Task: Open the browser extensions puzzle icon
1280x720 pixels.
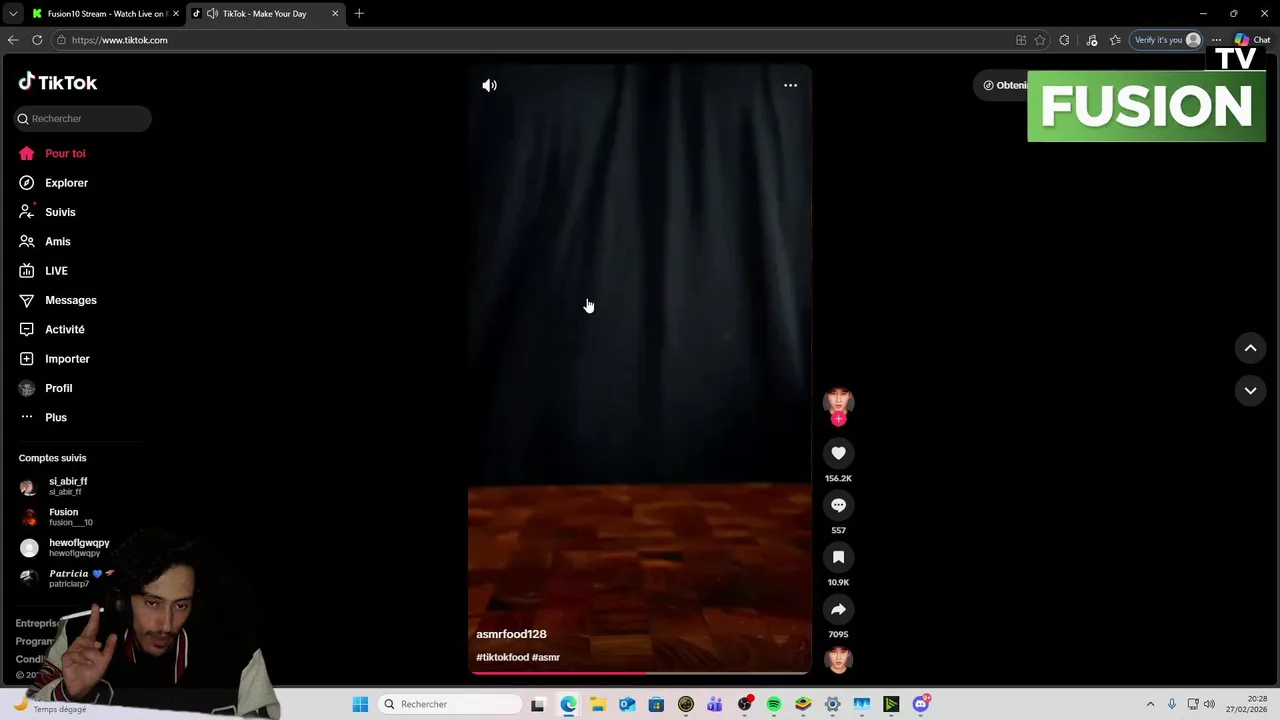Action: tap(1064, 40)
